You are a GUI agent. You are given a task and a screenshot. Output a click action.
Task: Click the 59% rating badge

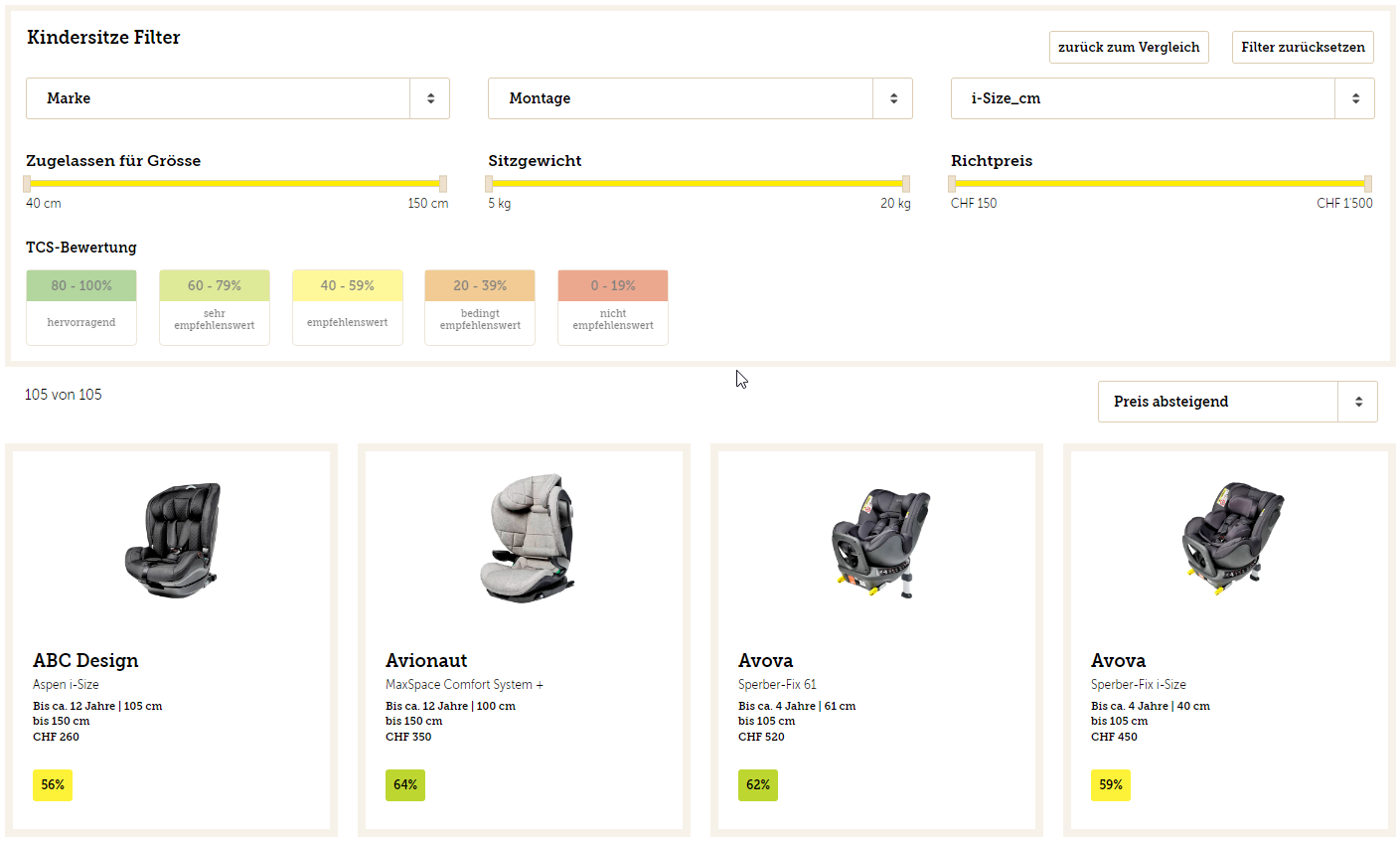[x=1111, y=785]
